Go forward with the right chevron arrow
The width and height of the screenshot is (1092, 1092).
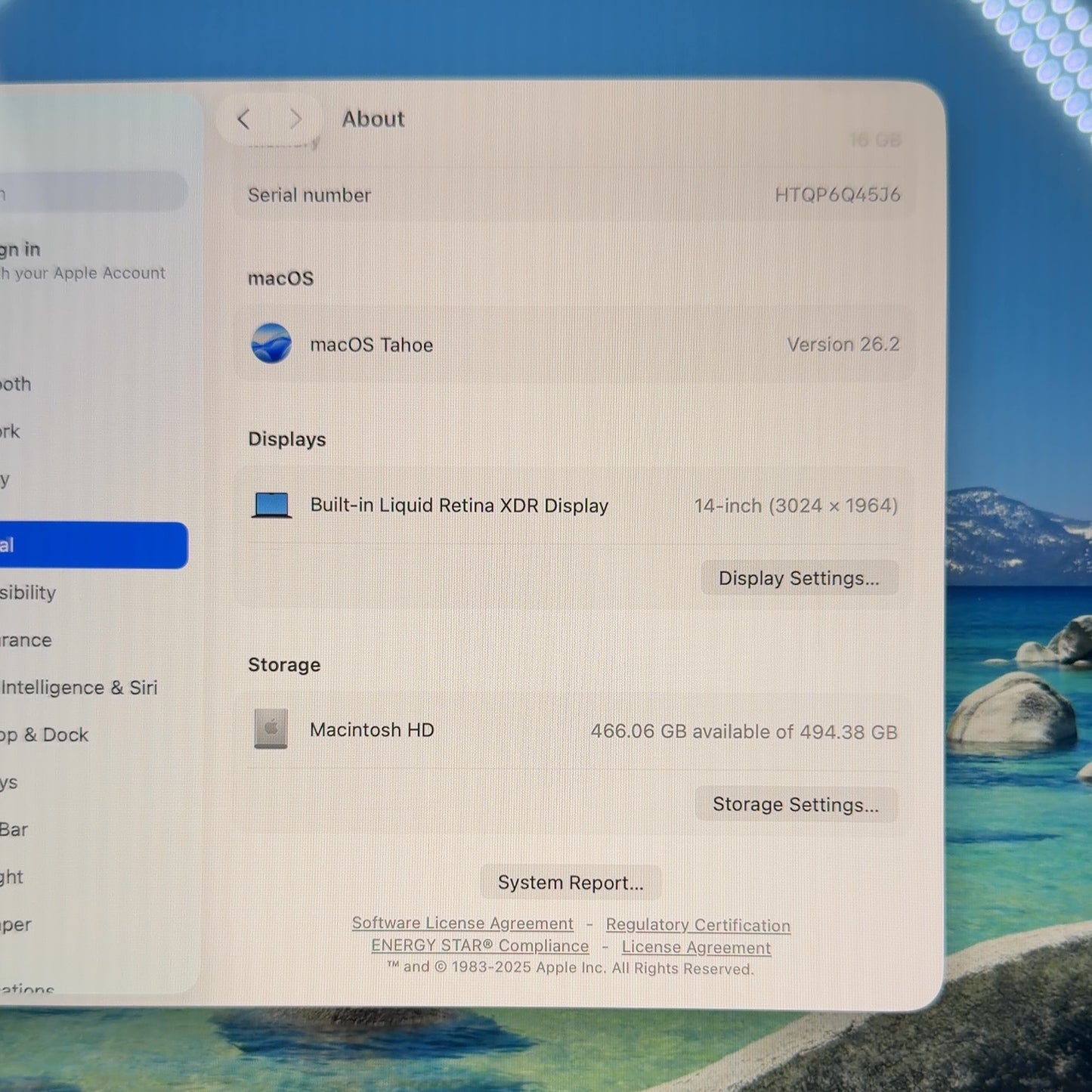pos(295,119)
